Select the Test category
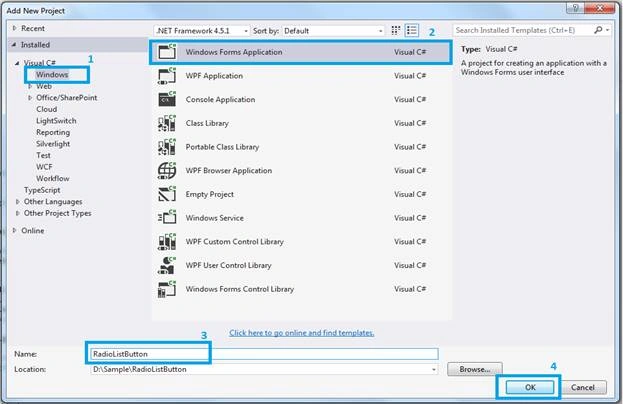The width and height of the screenshot is (623, 404). [43, 155]
